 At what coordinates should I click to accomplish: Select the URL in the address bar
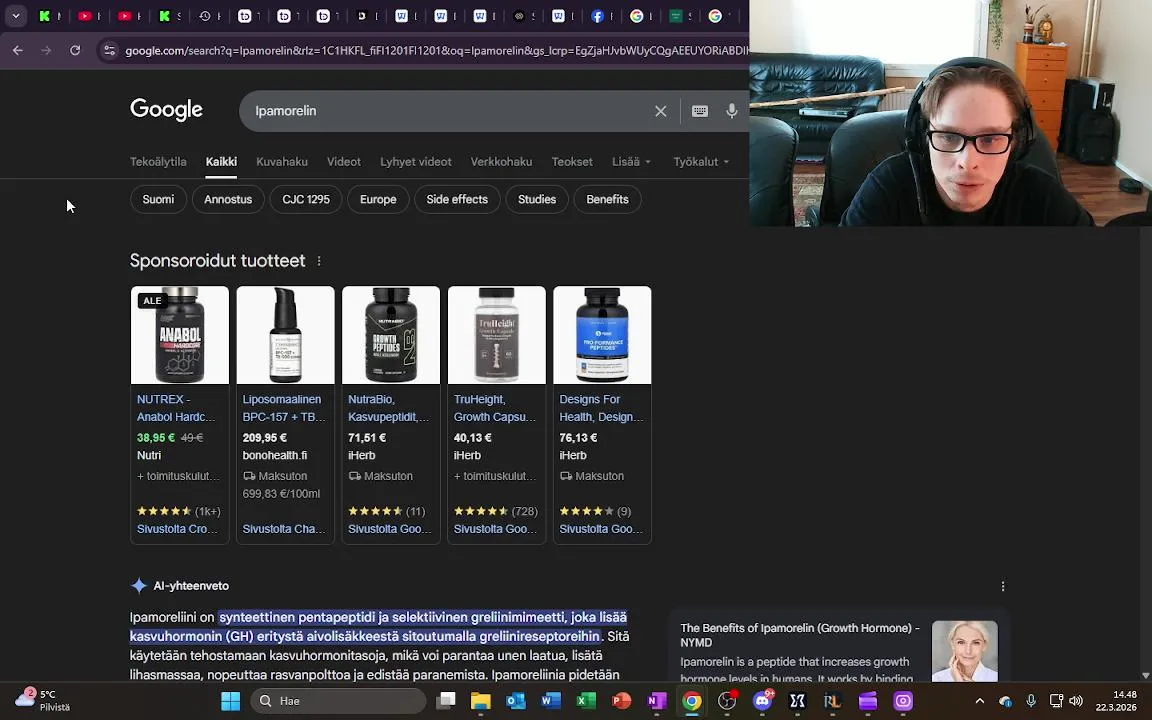[x=436, y=51]
